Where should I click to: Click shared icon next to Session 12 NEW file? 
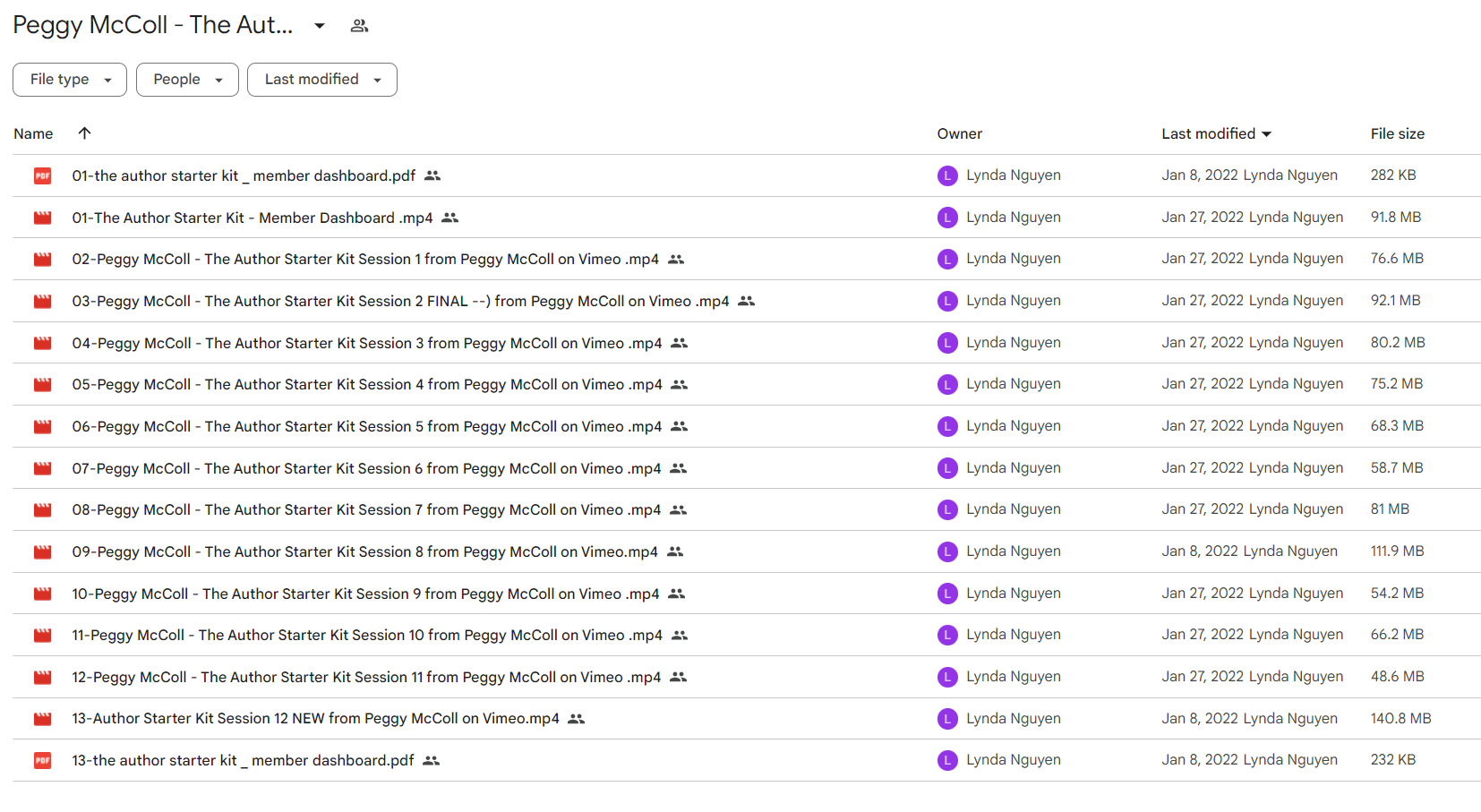577,719
